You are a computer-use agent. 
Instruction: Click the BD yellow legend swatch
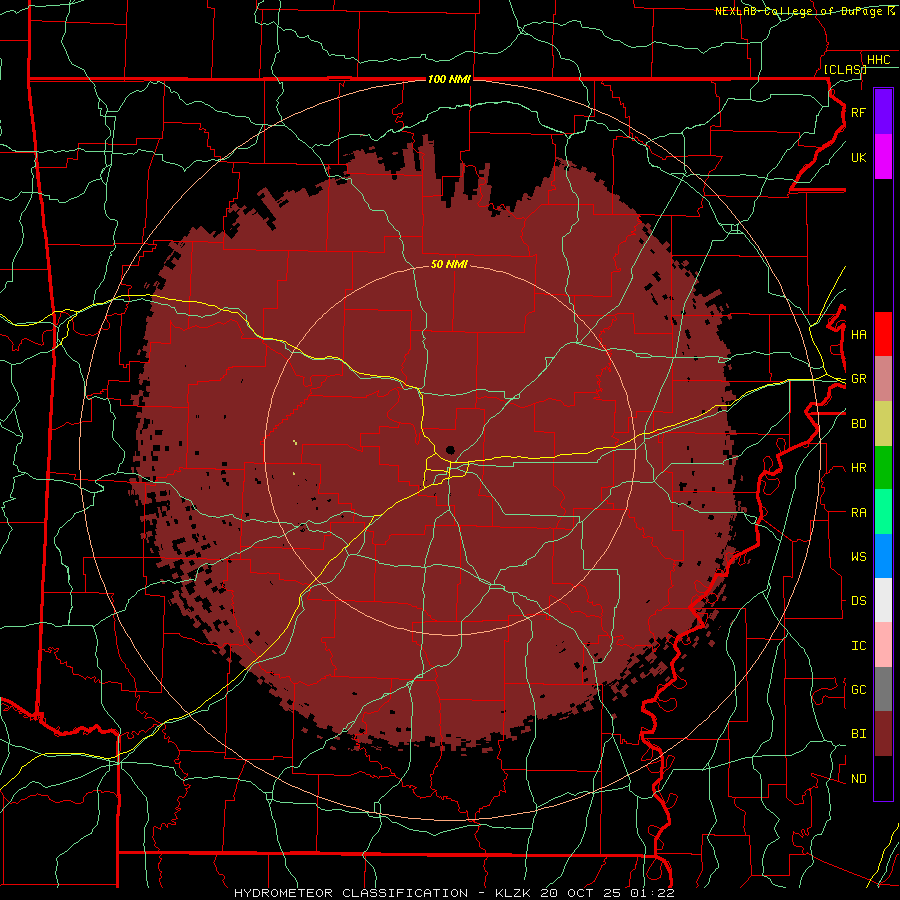click(x=883, y=424)
